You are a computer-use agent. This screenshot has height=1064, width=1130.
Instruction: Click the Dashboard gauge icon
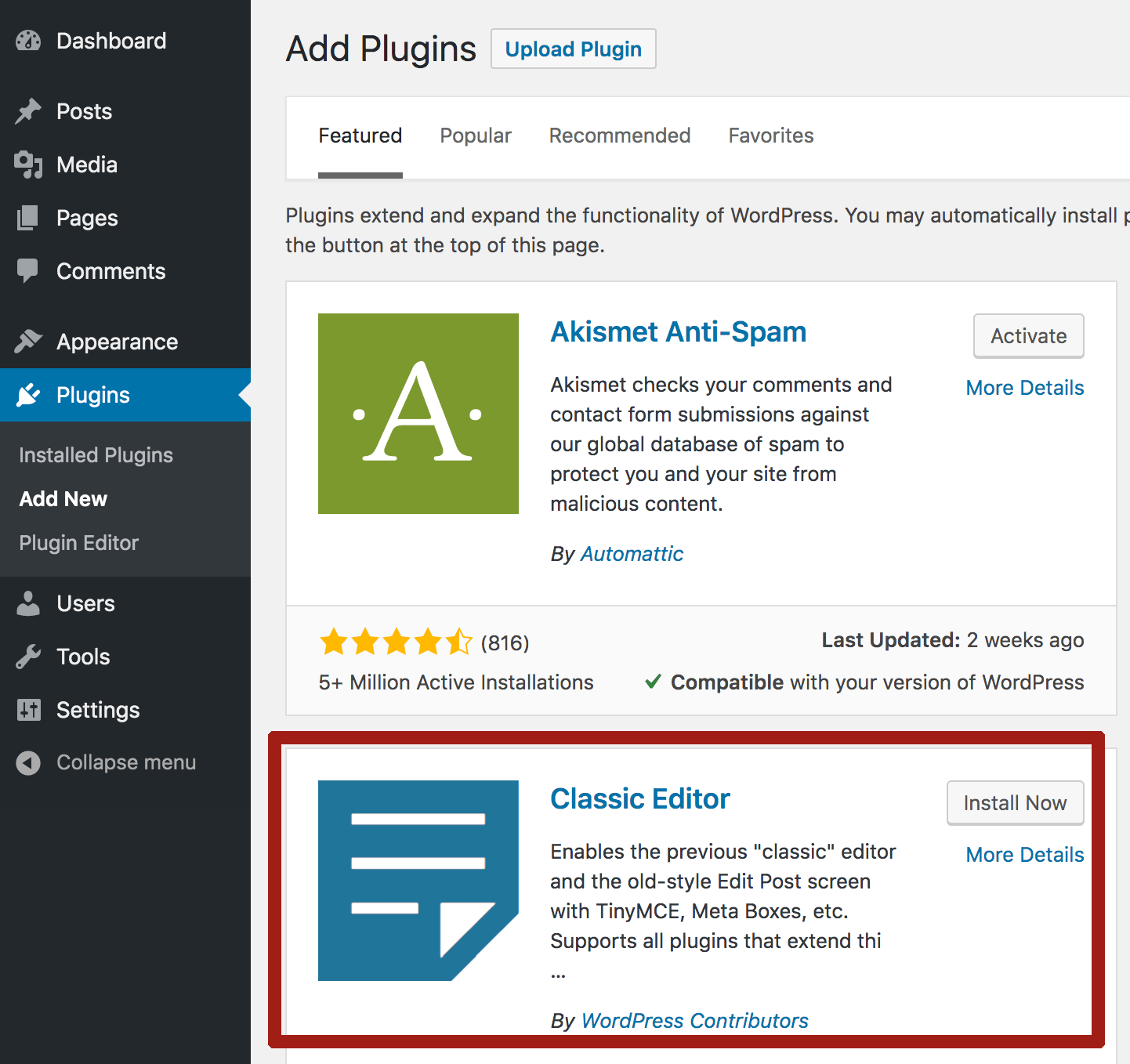28,41
